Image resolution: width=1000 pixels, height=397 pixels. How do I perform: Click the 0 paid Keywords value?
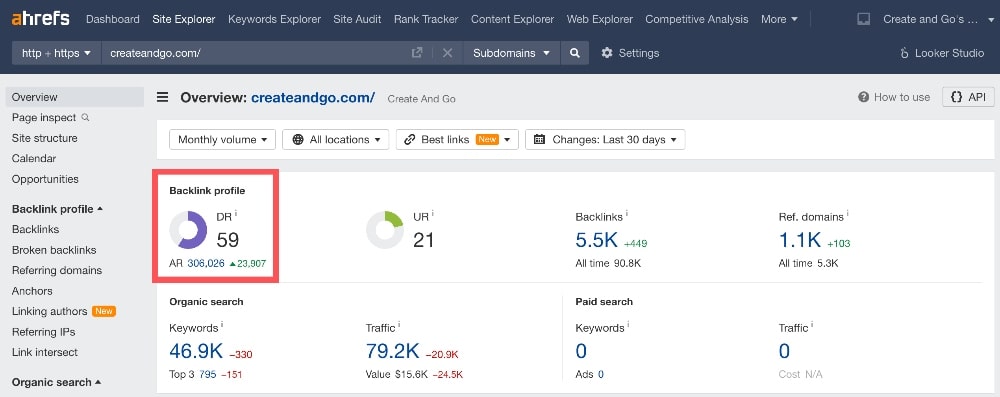coord(581,351)
